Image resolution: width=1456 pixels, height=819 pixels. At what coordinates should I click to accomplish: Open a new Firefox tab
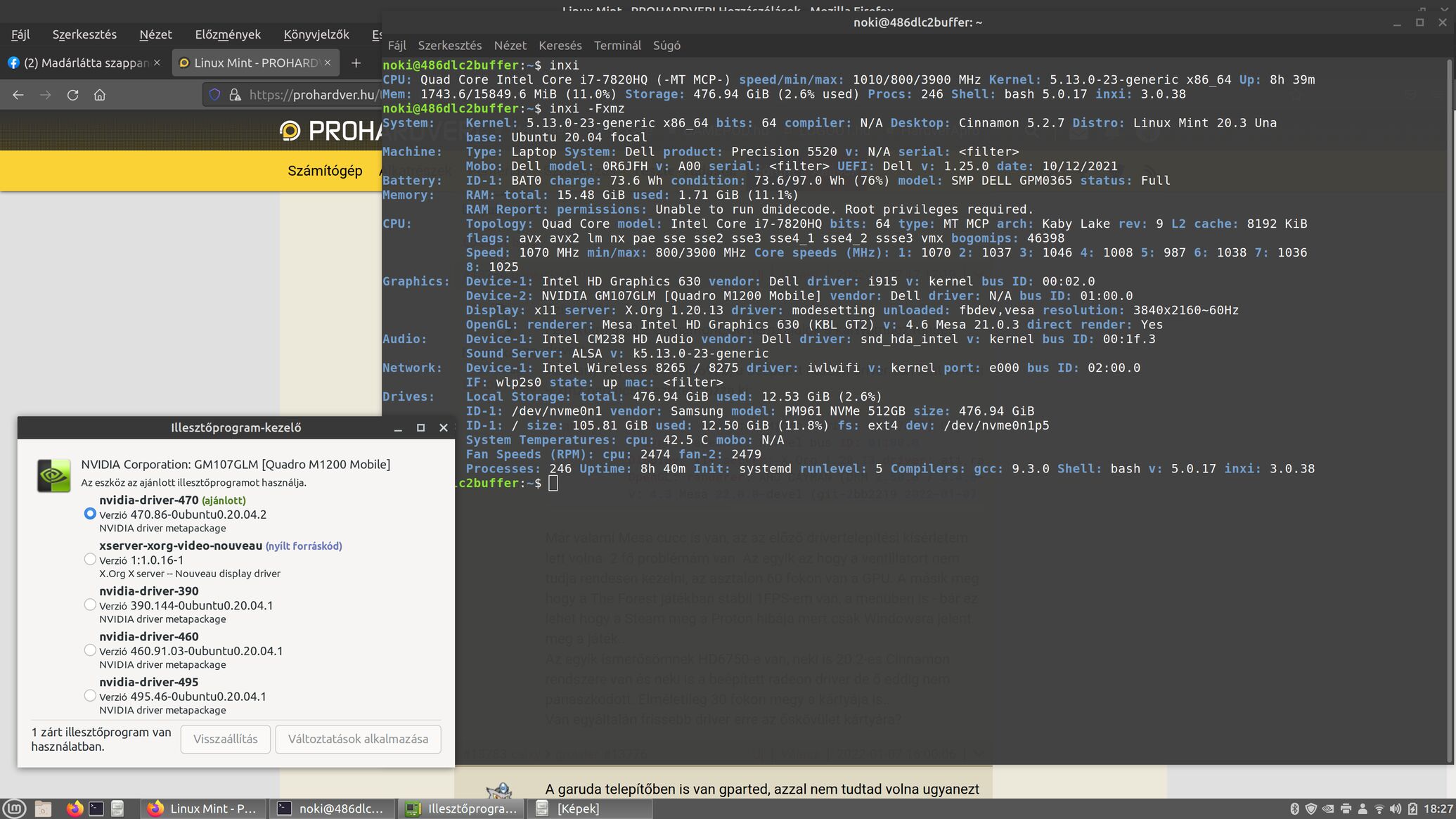(356, 63)
